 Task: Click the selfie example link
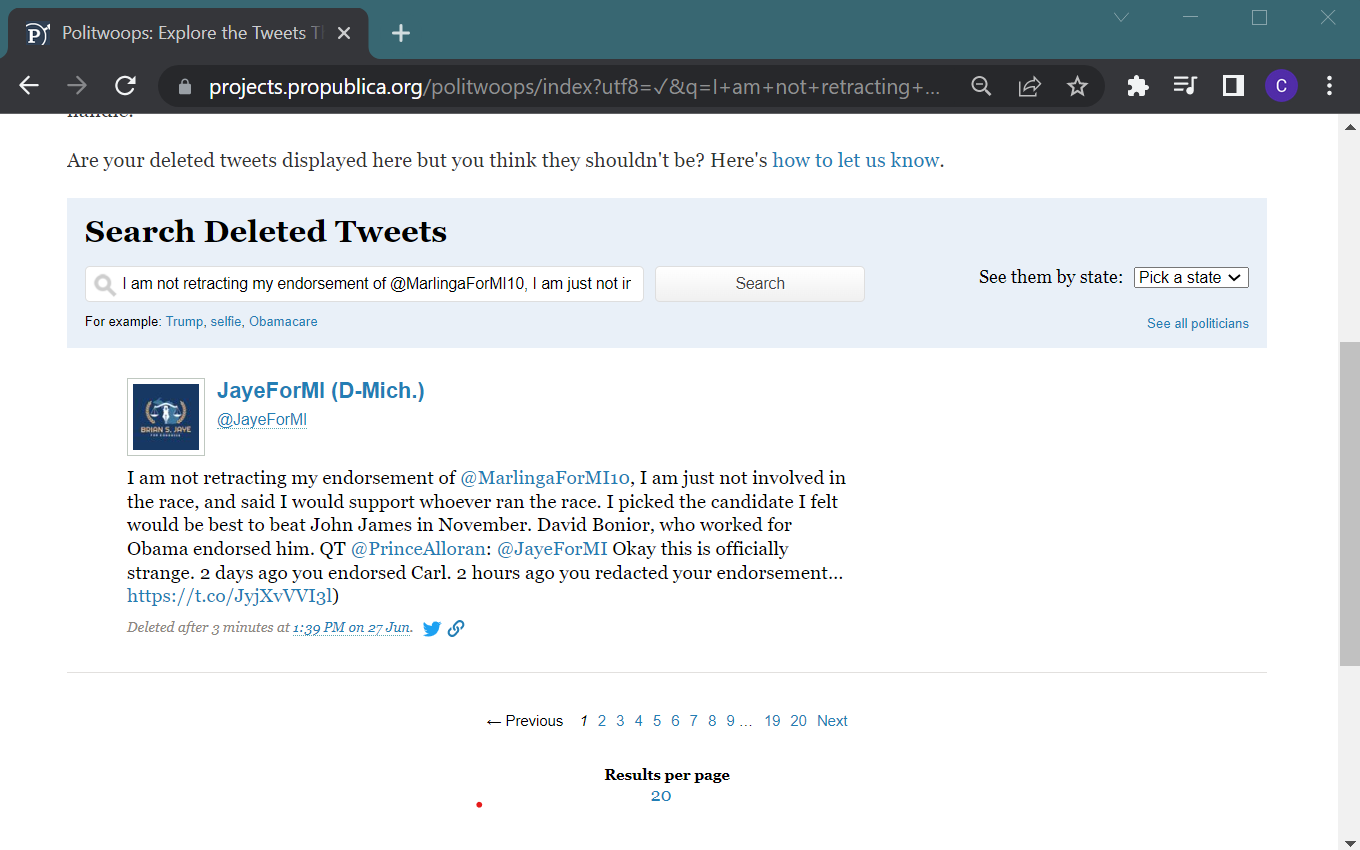point(226,322)
